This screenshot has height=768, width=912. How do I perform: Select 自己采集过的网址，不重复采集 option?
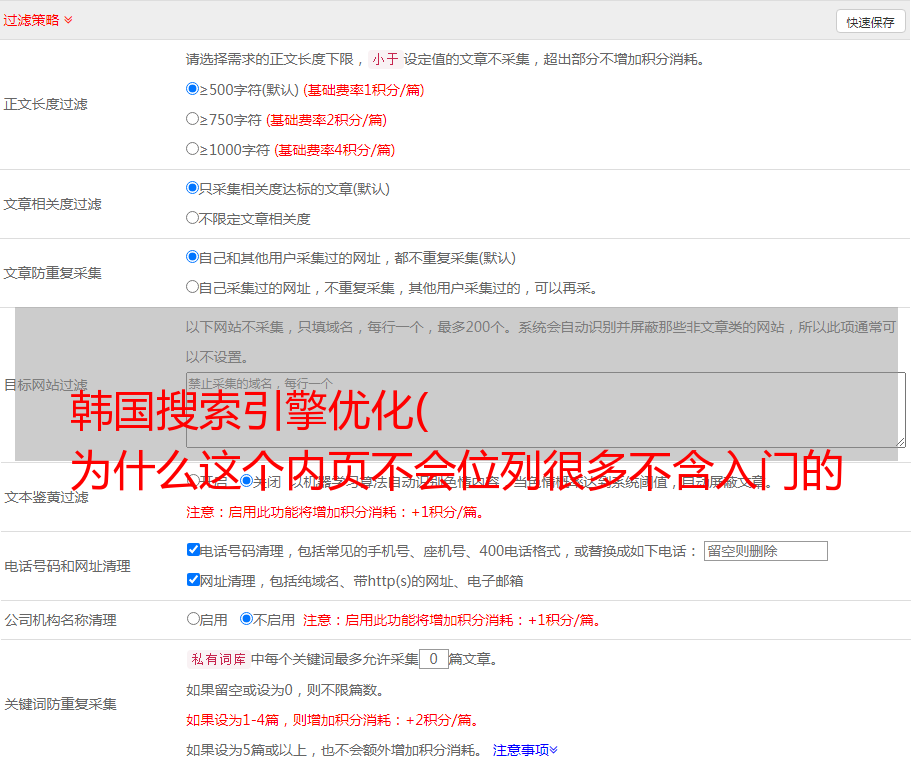[x=193, y=286]
